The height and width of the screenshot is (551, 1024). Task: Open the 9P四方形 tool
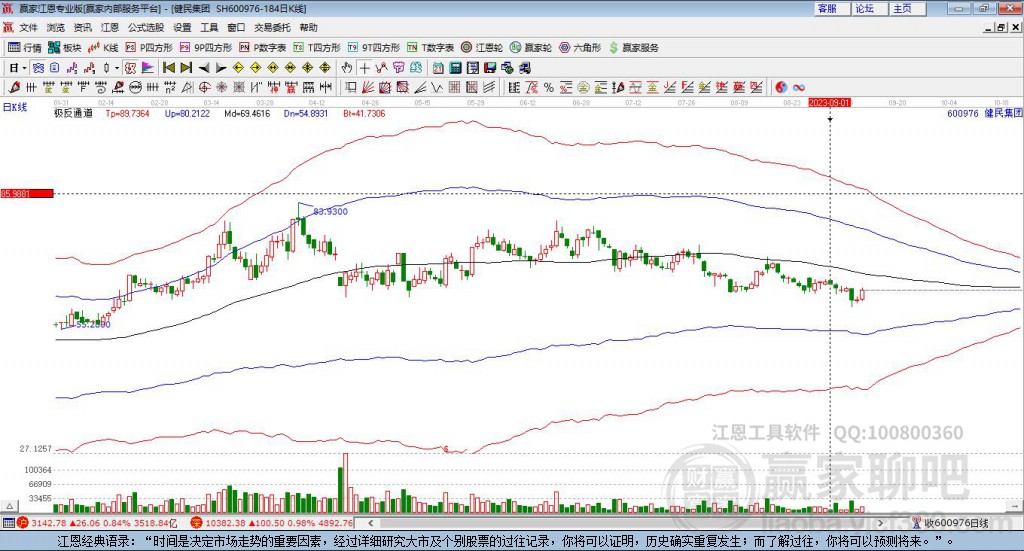(x=206, y=48)
